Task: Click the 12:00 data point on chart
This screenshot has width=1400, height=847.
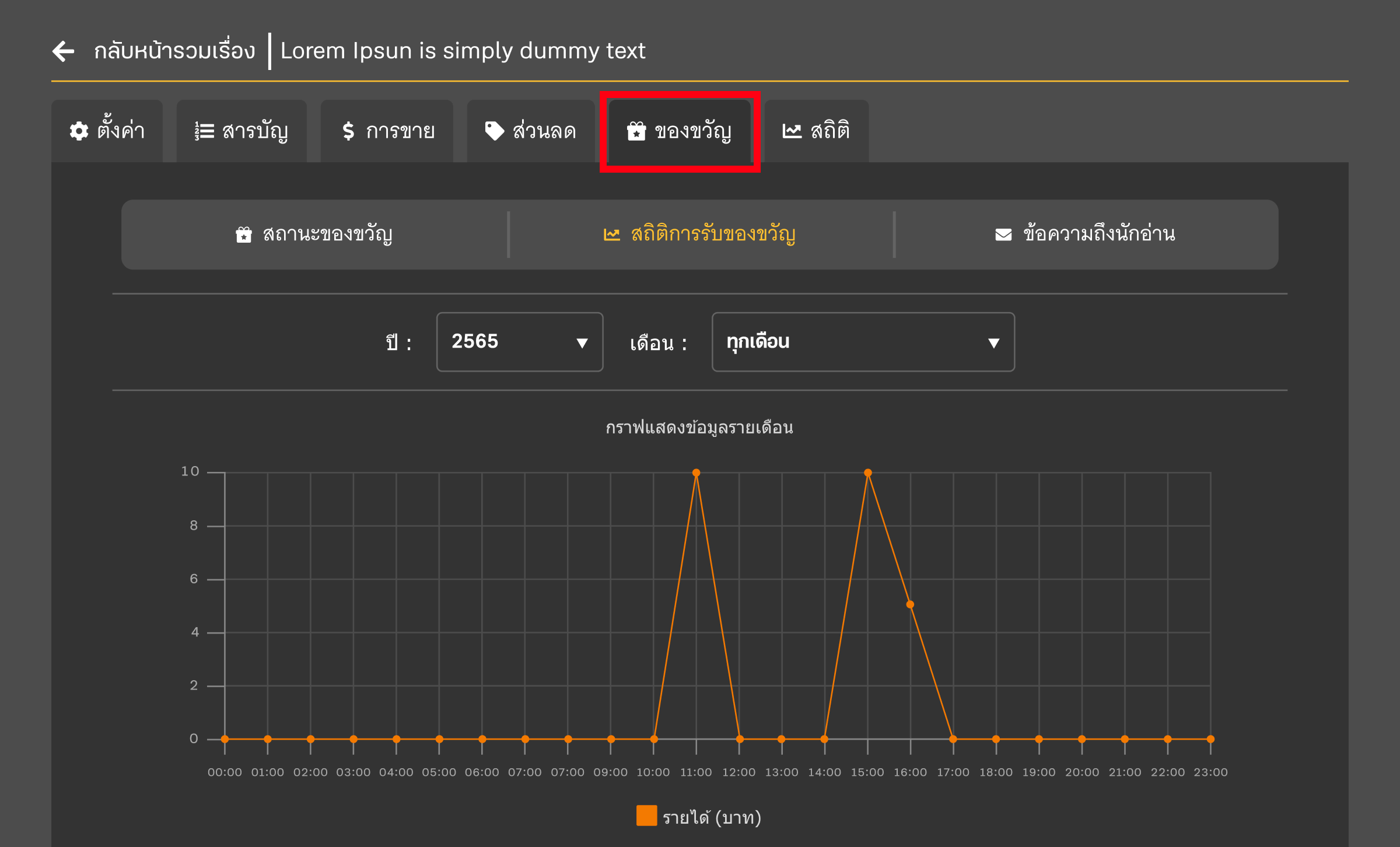Action: pos(740,738)
